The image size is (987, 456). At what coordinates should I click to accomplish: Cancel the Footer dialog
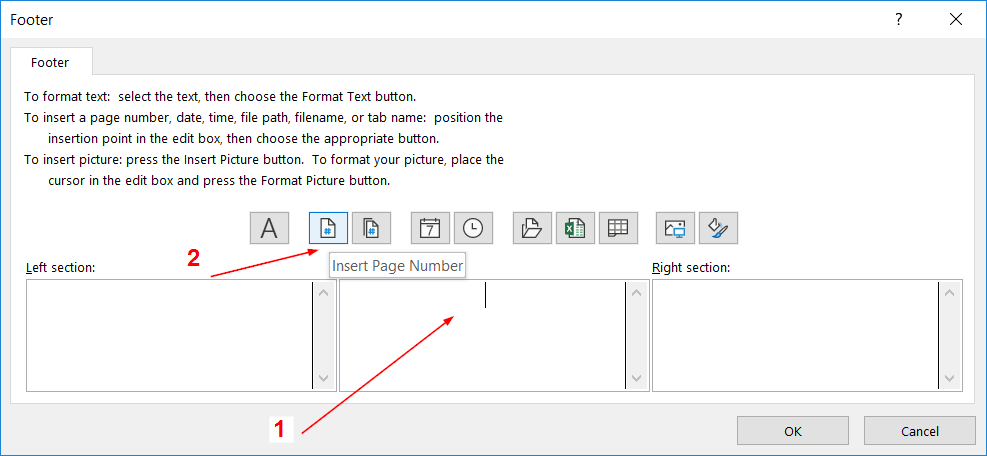point(919,431)
